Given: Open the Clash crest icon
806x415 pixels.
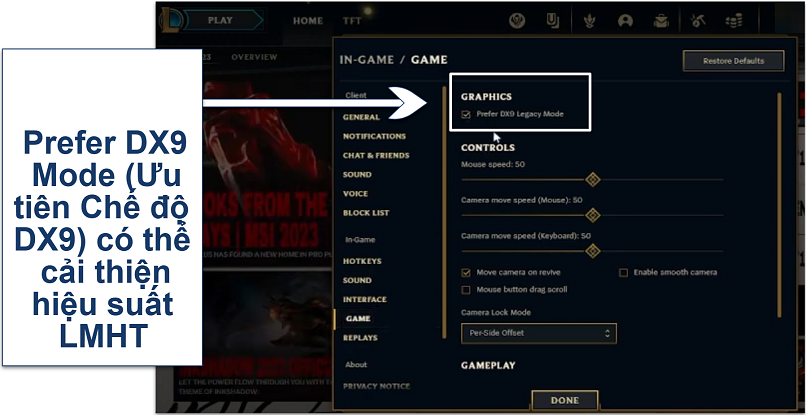Looking at the screenshot, I should (517, 21).
